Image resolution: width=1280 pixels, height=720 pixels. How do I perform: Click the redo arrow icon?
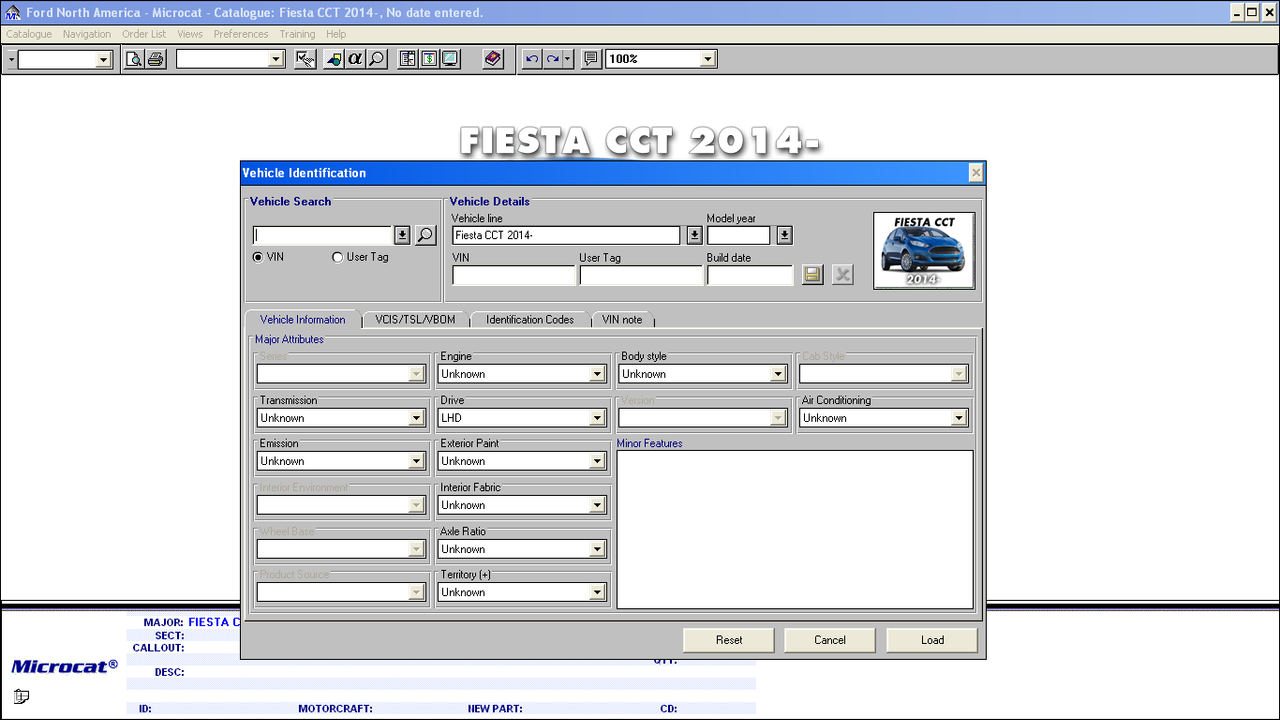coord(552,59)
